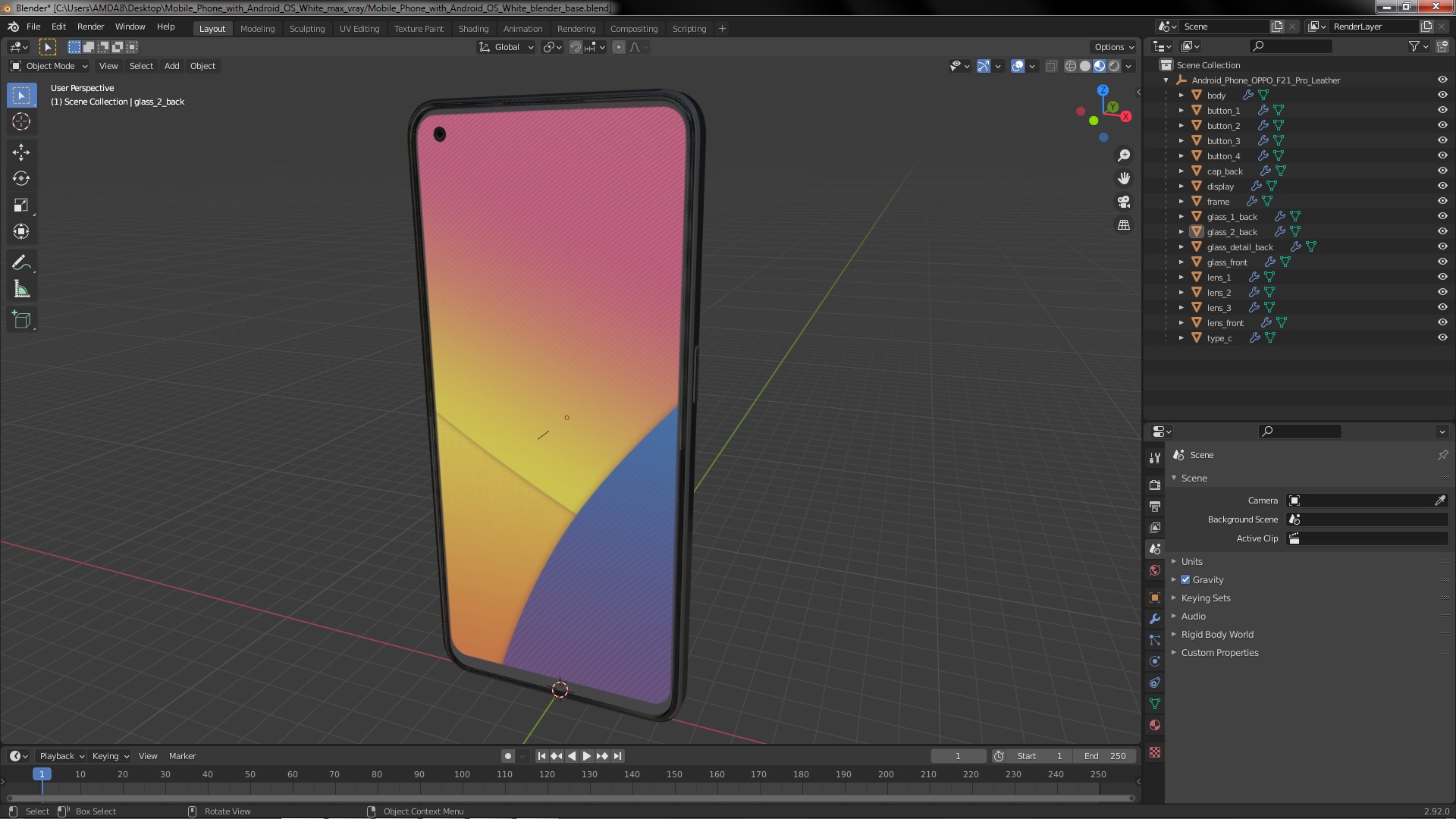The height and width of the screenshot is (819, 1456).
Task: Activate the Transform tool
Action: (x=21, y=231)
